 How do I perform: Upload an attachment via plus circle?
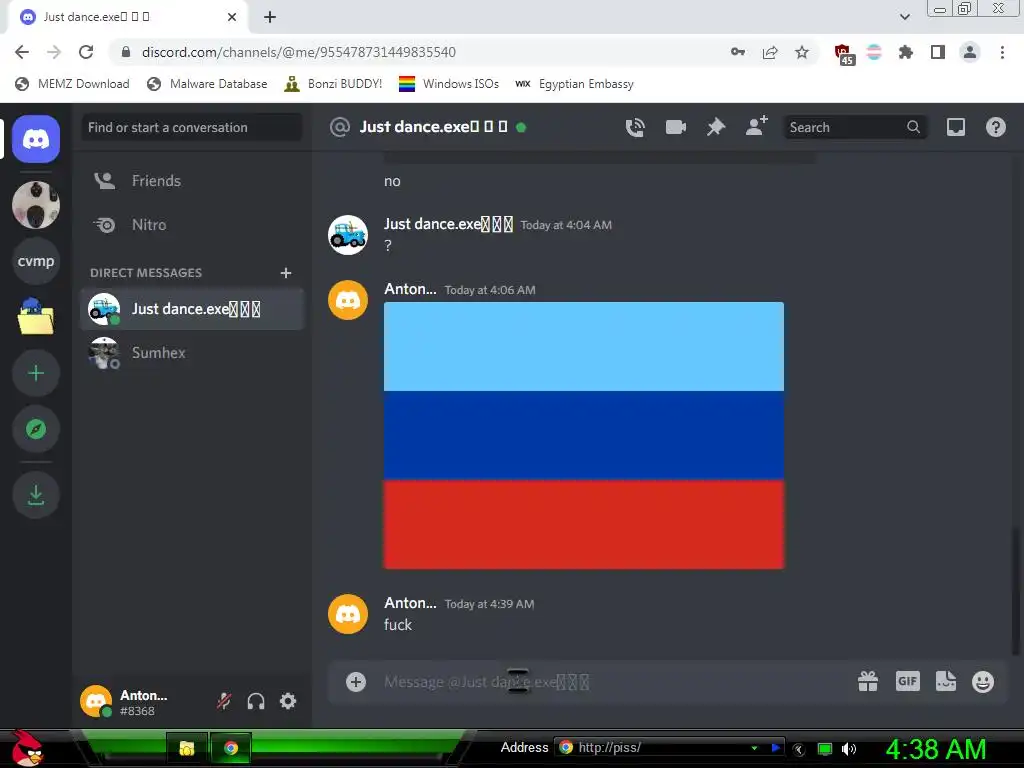pyautogui.click(x=356, y=682)
